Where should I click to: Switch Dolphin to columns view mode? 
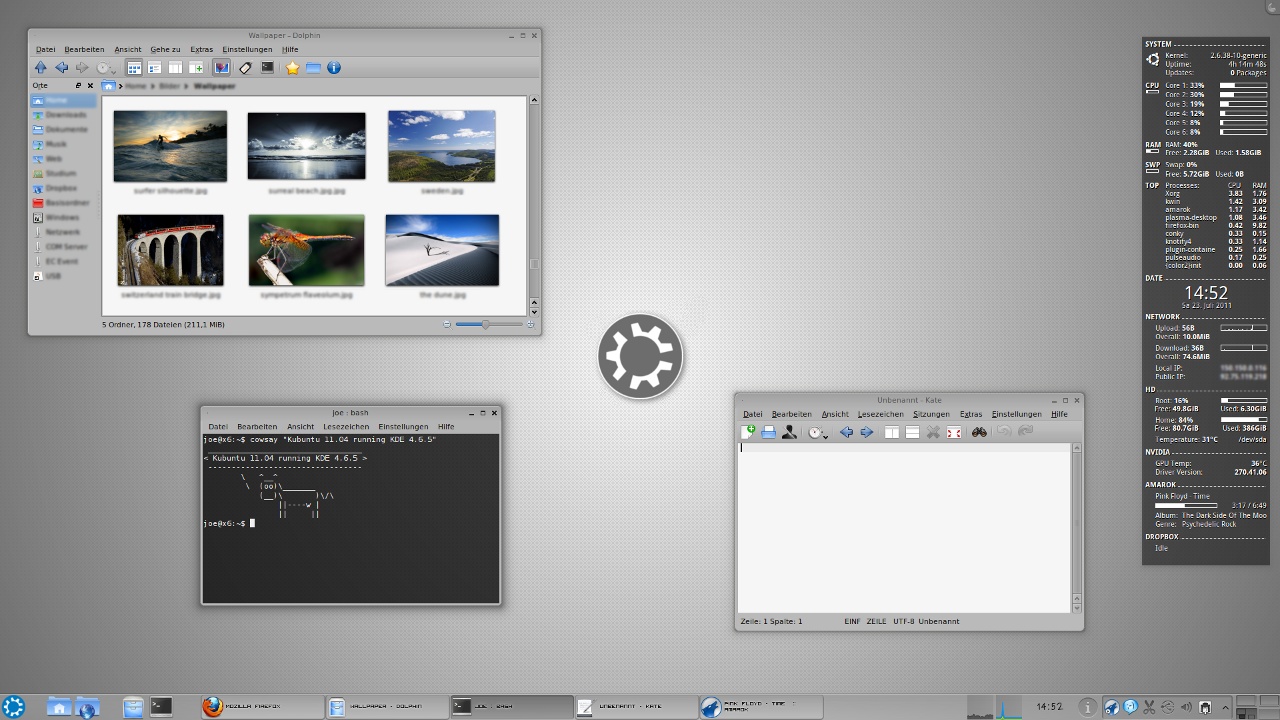tap(175, 68)
